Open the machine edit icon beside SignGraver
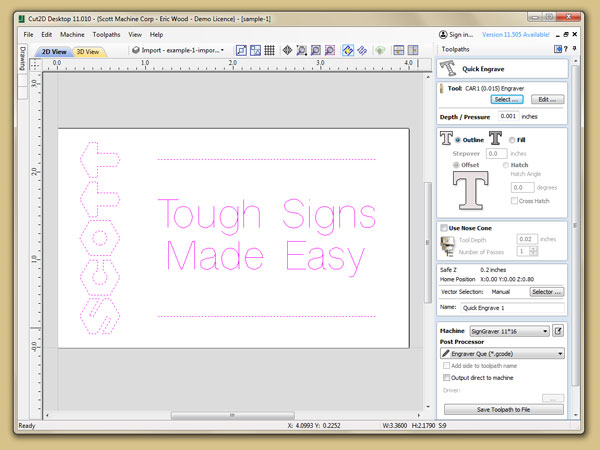This screenshot has width=600, height=450. tap(558, 330)
